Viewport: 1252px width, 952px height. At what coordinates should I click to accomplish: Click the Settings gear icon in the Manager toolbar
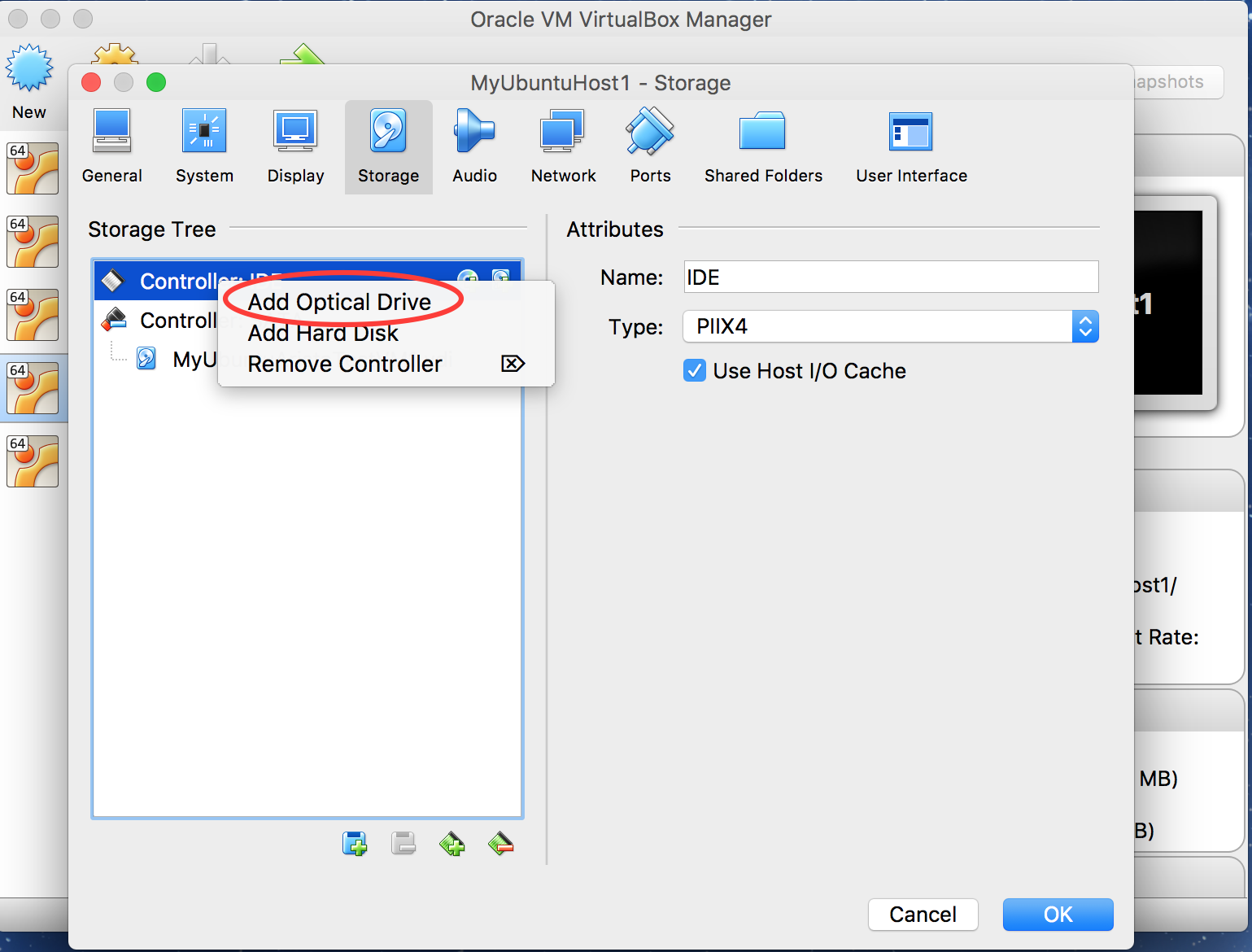pyautogui.click(x=115, y=54)
